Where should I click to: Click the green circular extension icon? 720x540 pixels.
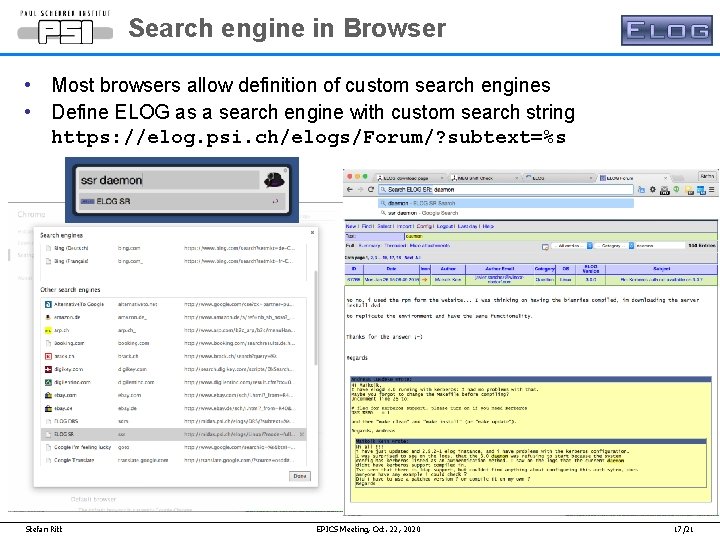[676, 189]
